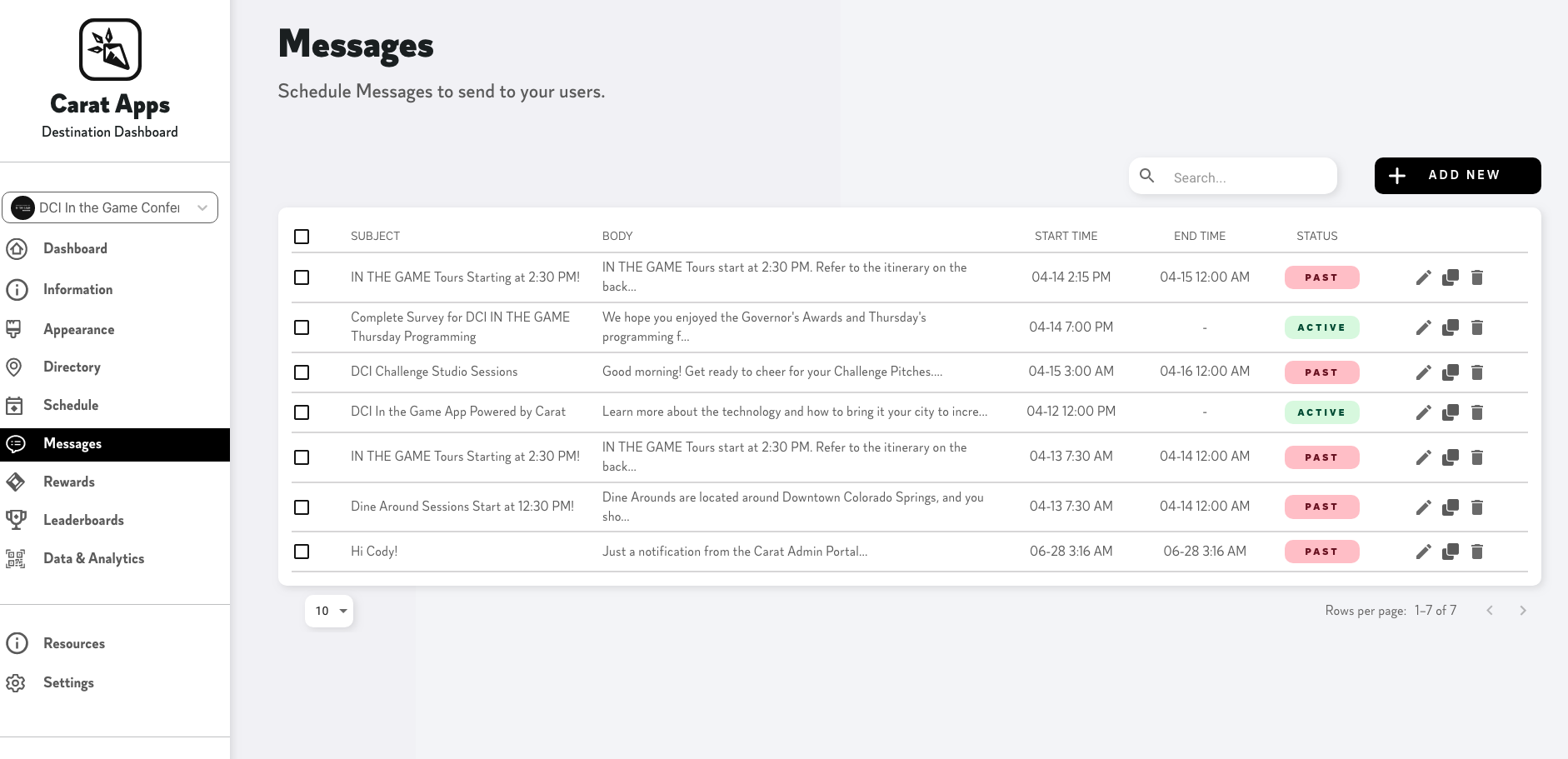The height and width of the screenshot is (759, 1568).
Task: Click the ADD NEW button
Action: [1457, 176]
